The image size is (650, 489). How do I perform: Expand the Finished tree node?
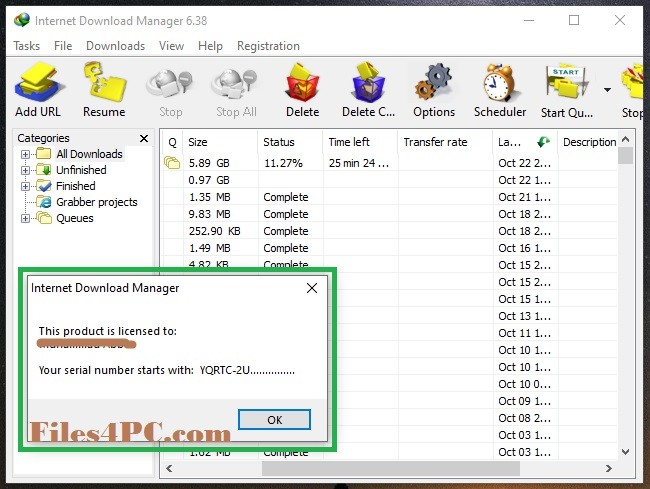click(x=25, y=186)
